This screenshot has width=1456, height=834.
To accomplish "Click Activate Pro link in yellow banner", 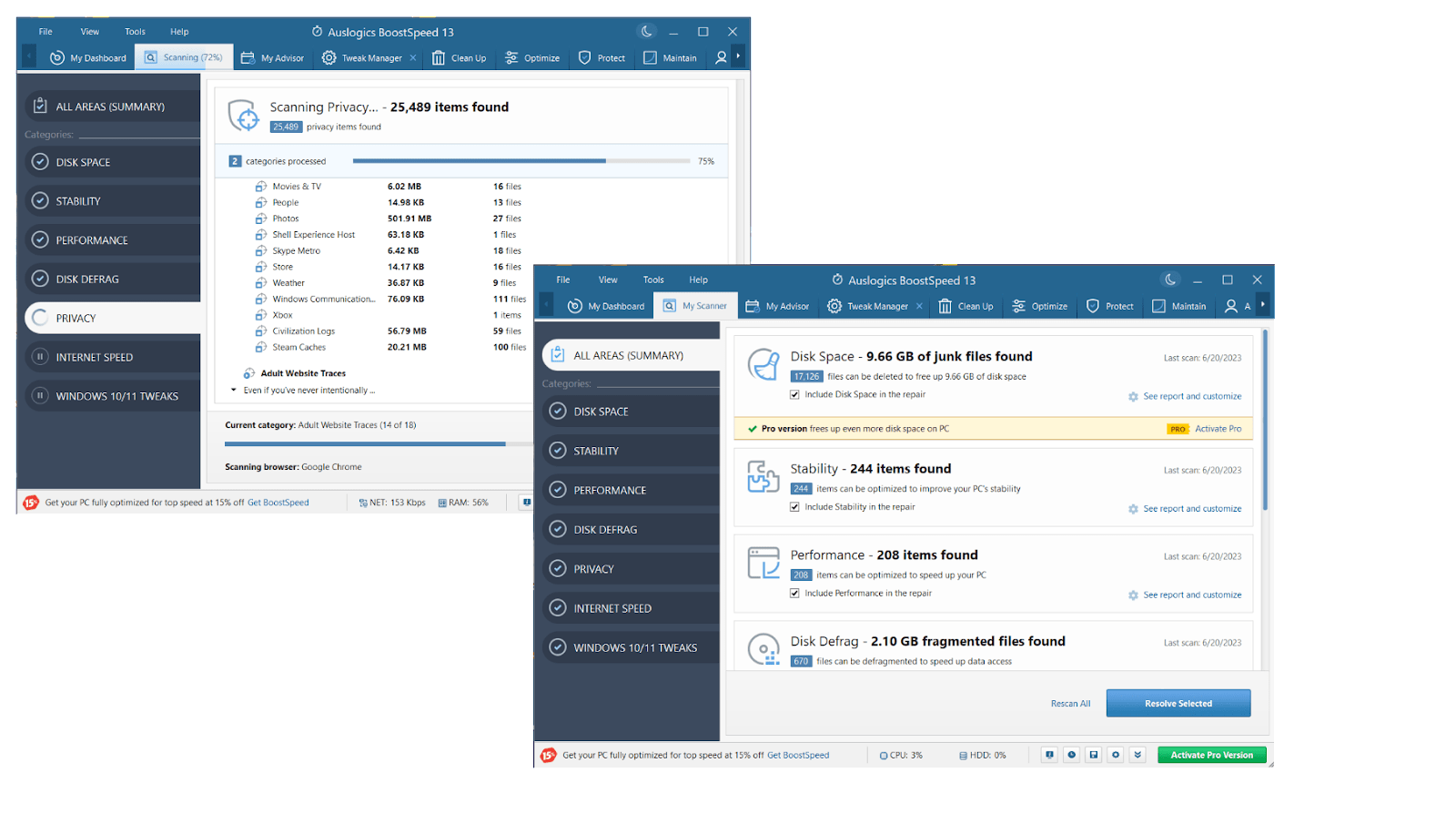I will (x=1218, y=429).
